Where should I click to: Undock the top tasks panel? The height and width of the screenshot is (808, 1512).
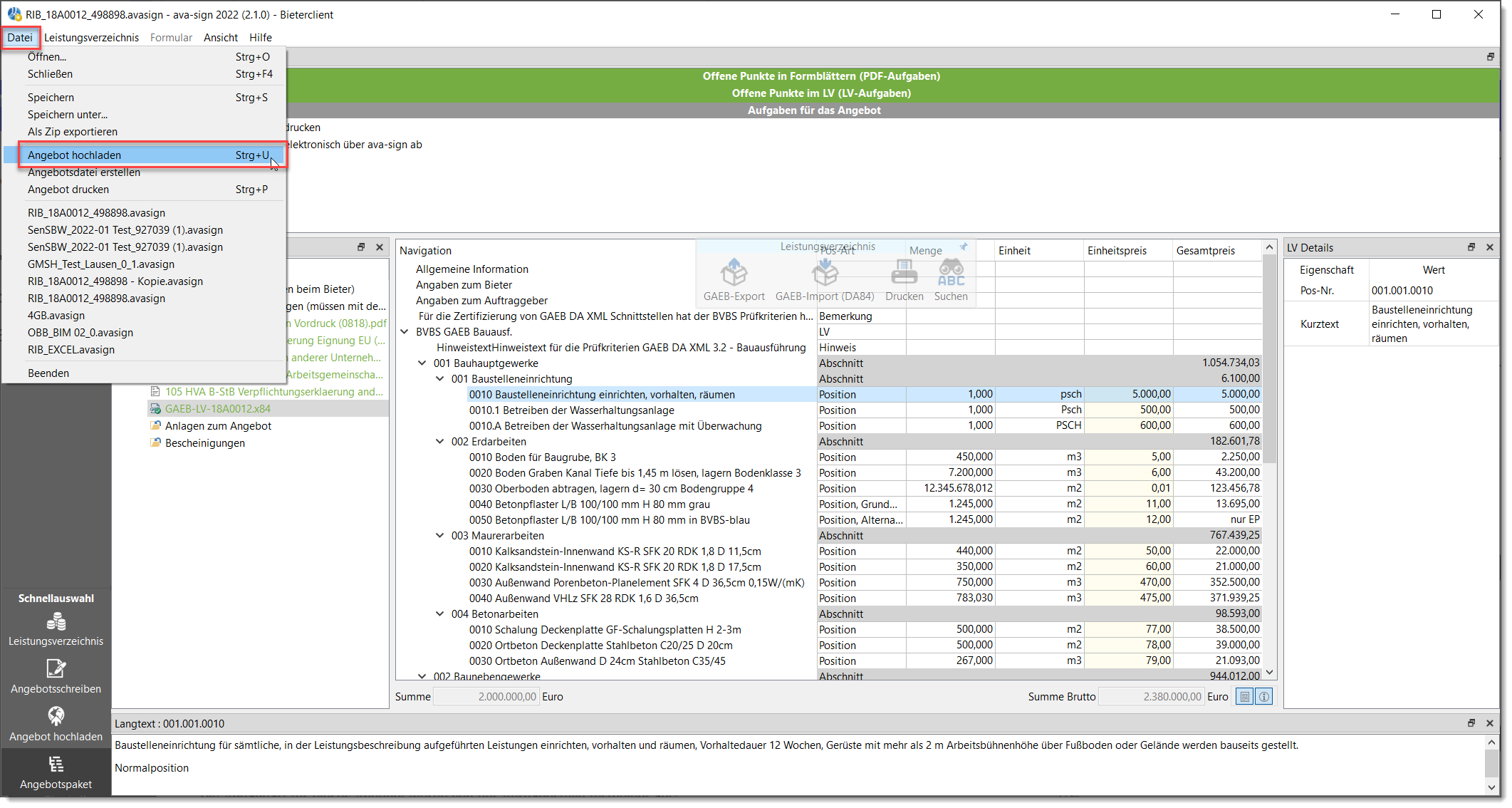[1491, 57]
